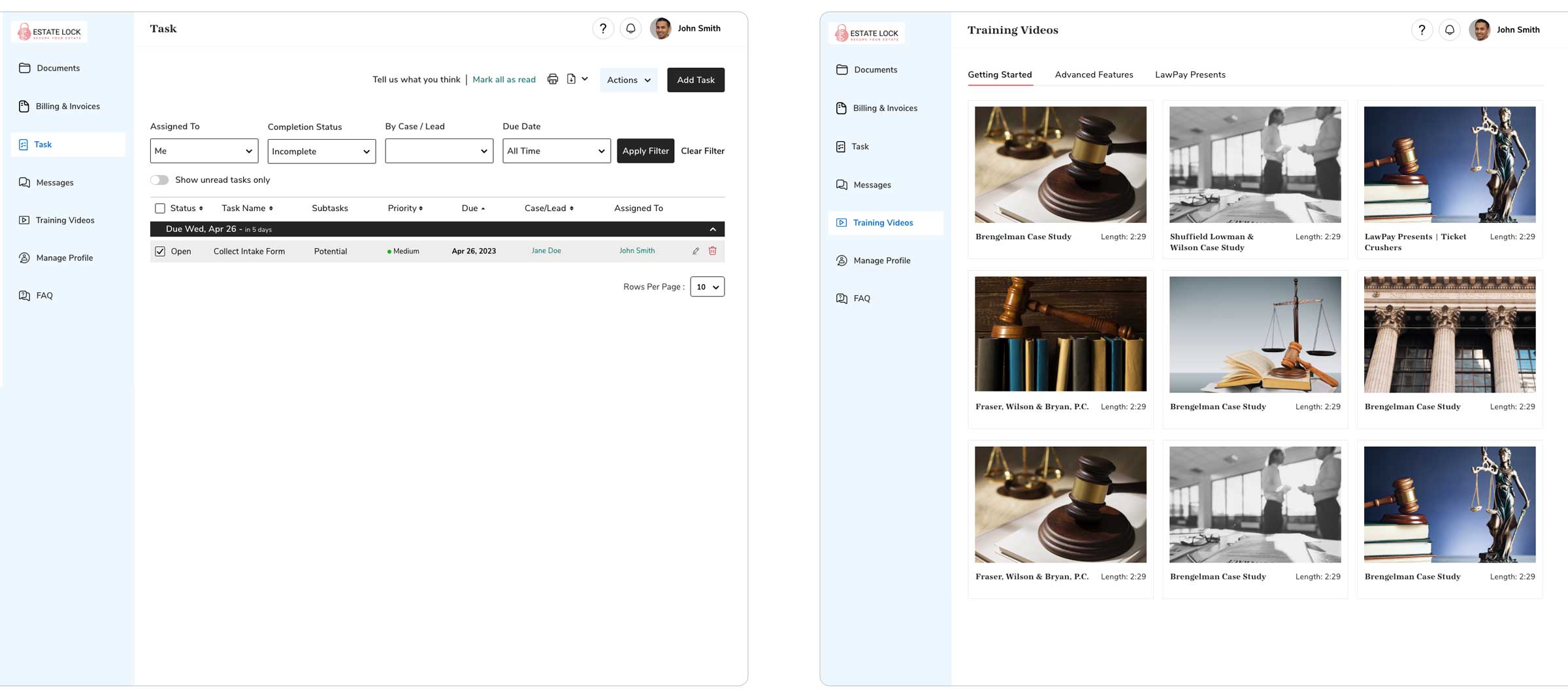Click the Add Task button
The height and width of the screenshot is (697, 1568).
click(695, 80)
